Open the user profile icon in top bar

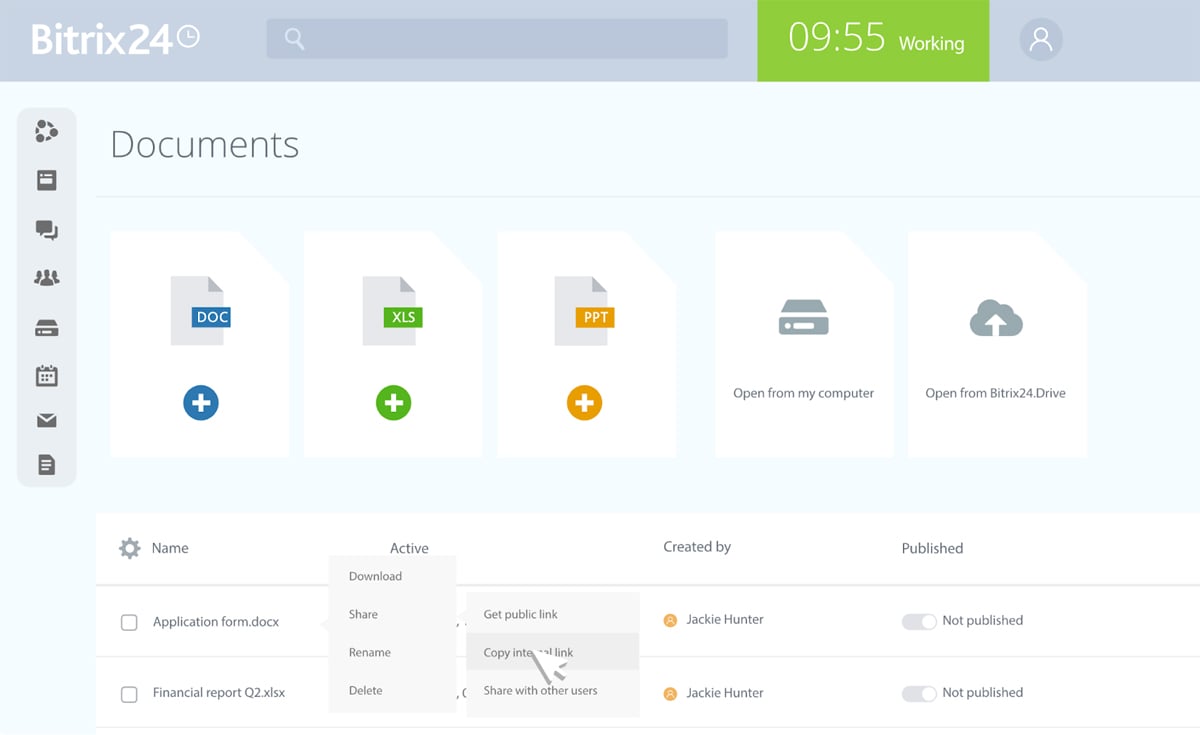click(x=1041, y=40)
